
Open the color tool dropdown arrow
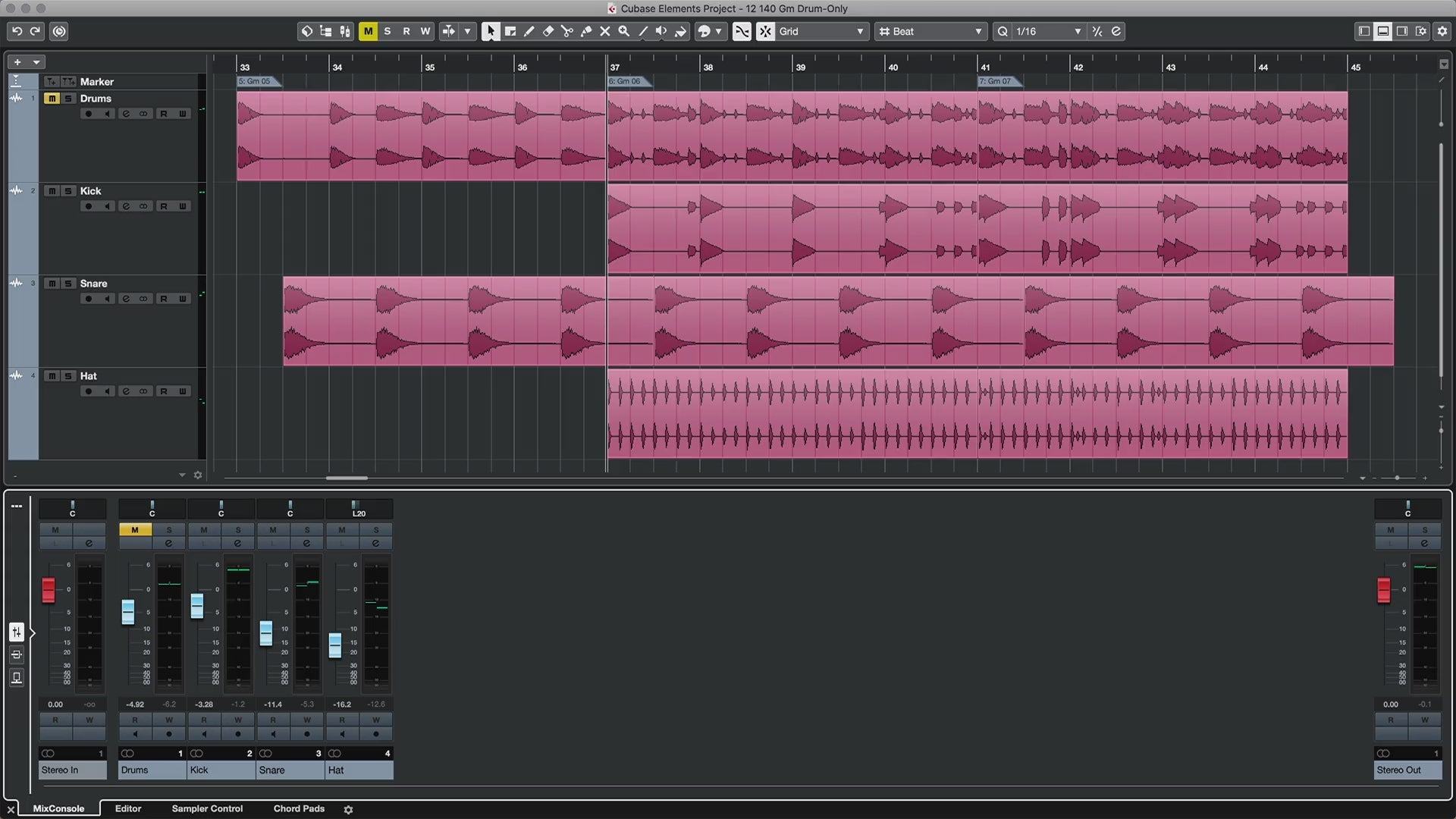pos(718,31)
